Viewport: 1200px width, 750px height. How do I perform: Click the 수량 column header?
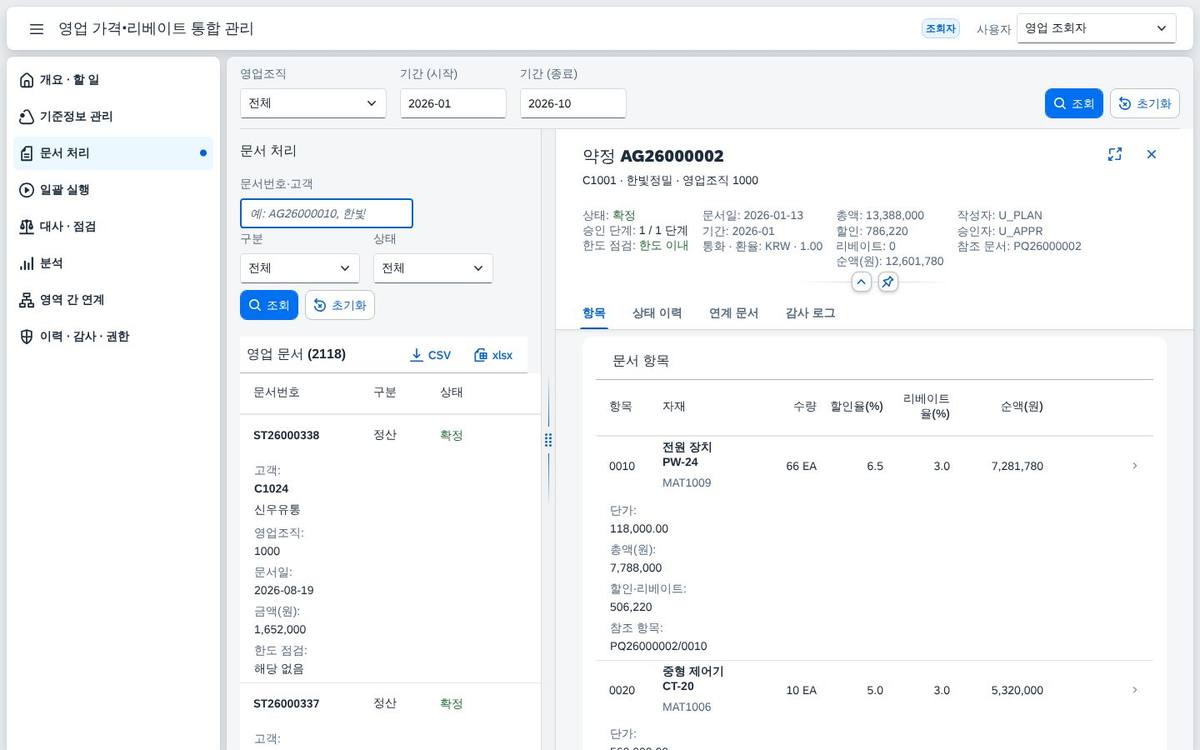[x=805, y=407]
